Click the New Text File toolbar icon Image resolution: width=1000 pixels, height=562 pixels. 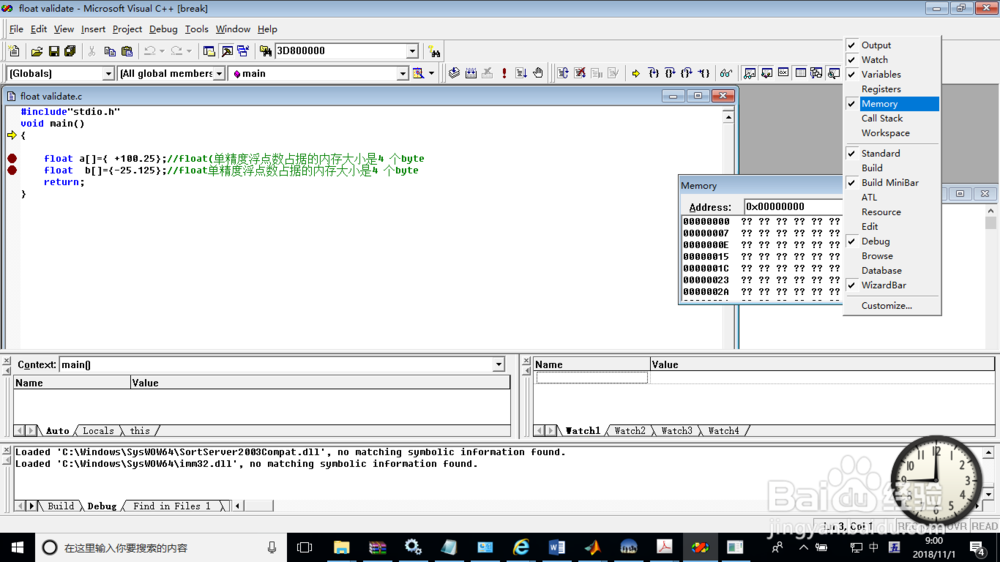pos(14,51)
